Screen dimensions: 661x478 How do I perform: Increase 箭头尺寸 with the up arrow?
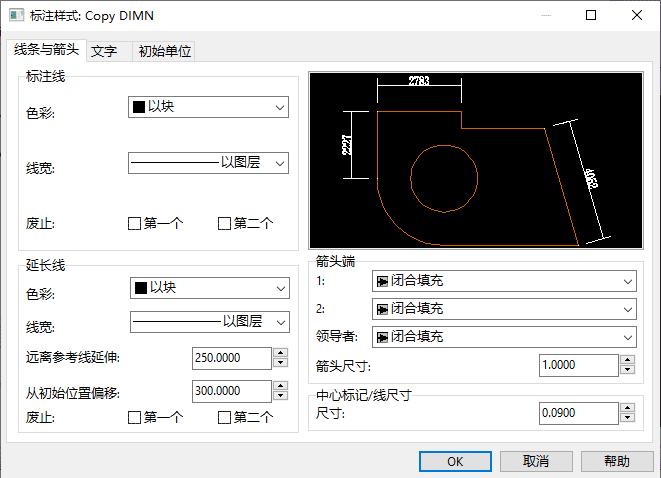627,360
